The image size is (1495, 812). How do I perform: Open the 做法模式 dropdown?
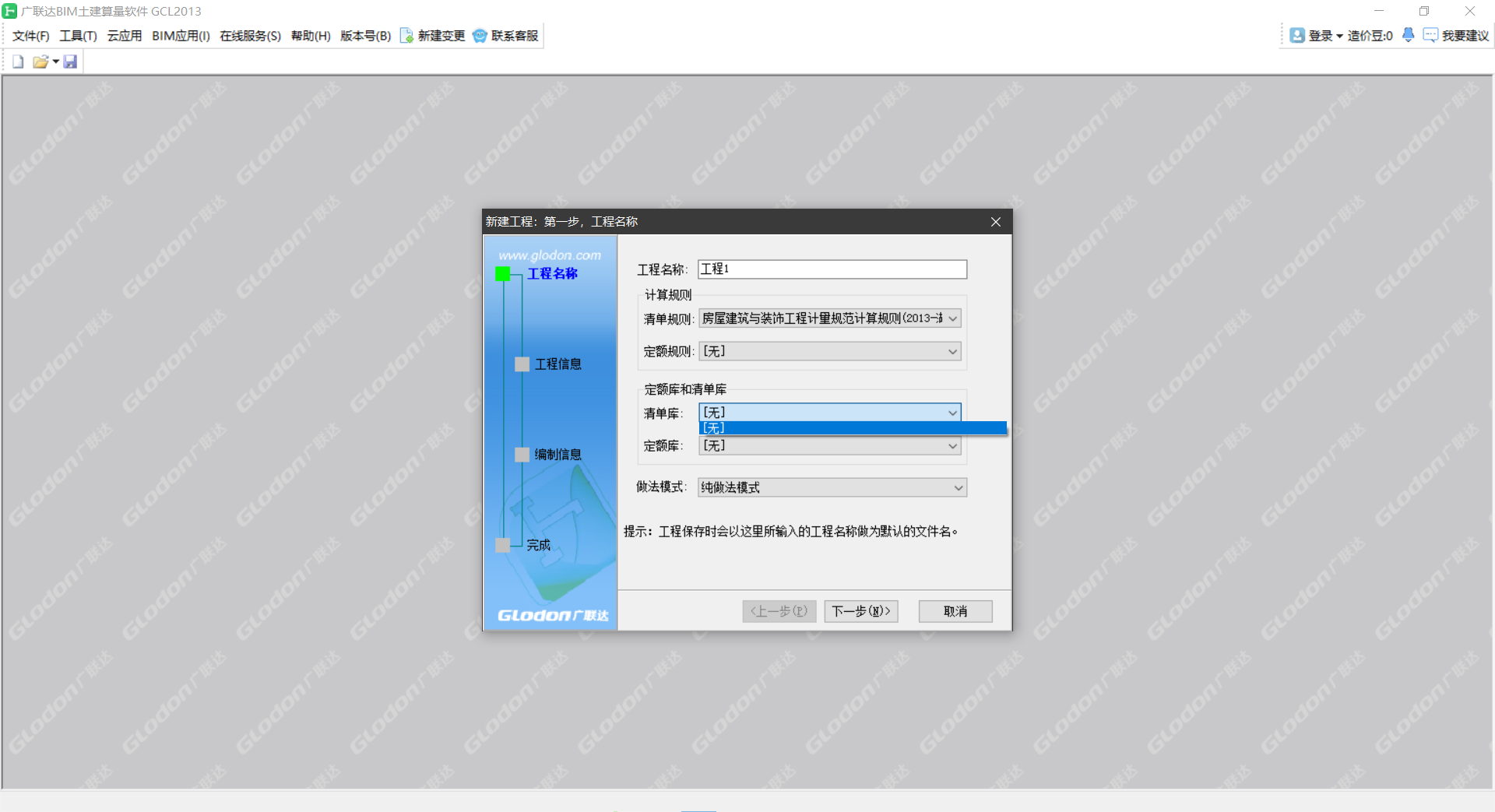(832, 487)
